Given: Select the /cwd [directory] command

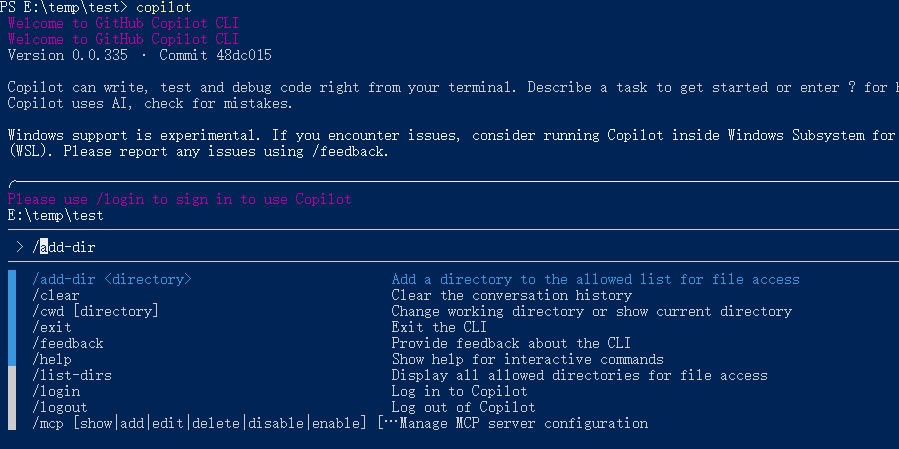Looking at the screenshot, I should [95, 312].
